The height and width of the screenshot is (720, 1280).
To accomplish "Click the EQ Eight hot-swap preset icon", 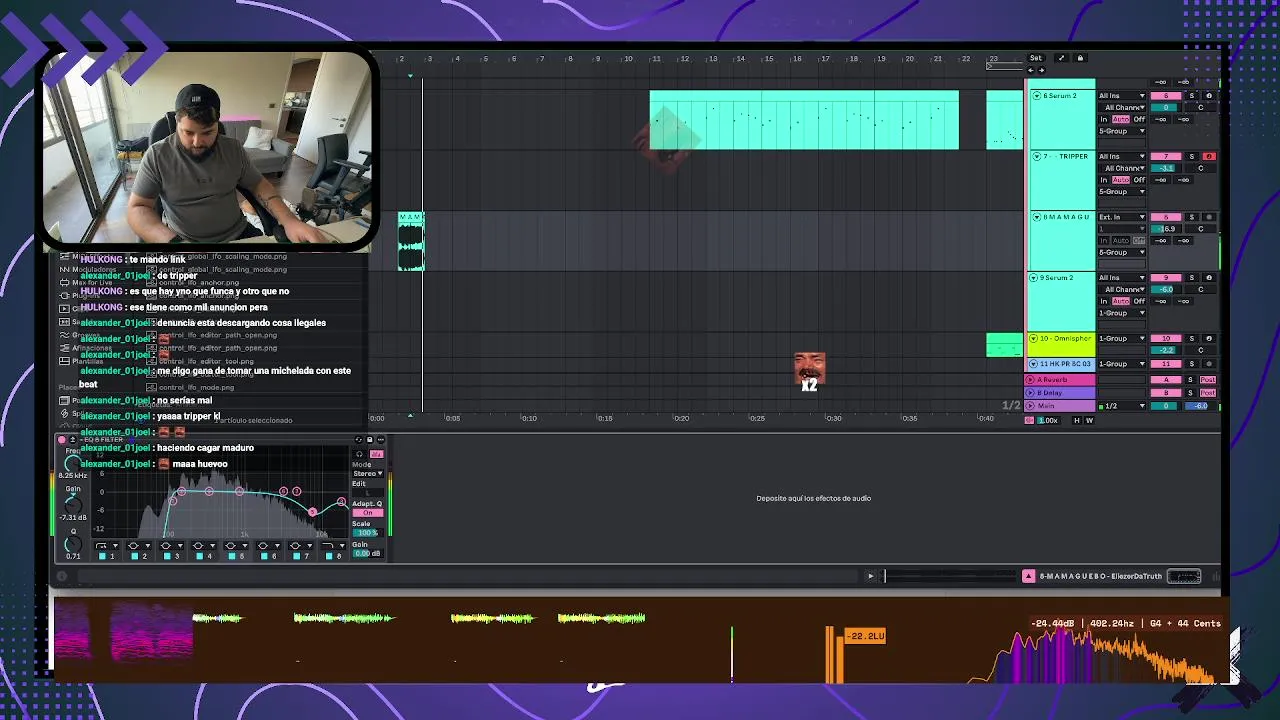I will click(359, 440).
